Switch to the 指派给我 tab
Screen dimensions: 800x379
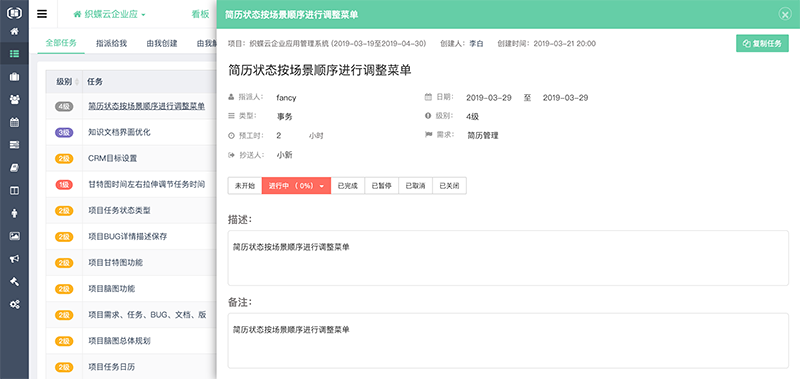111,43
